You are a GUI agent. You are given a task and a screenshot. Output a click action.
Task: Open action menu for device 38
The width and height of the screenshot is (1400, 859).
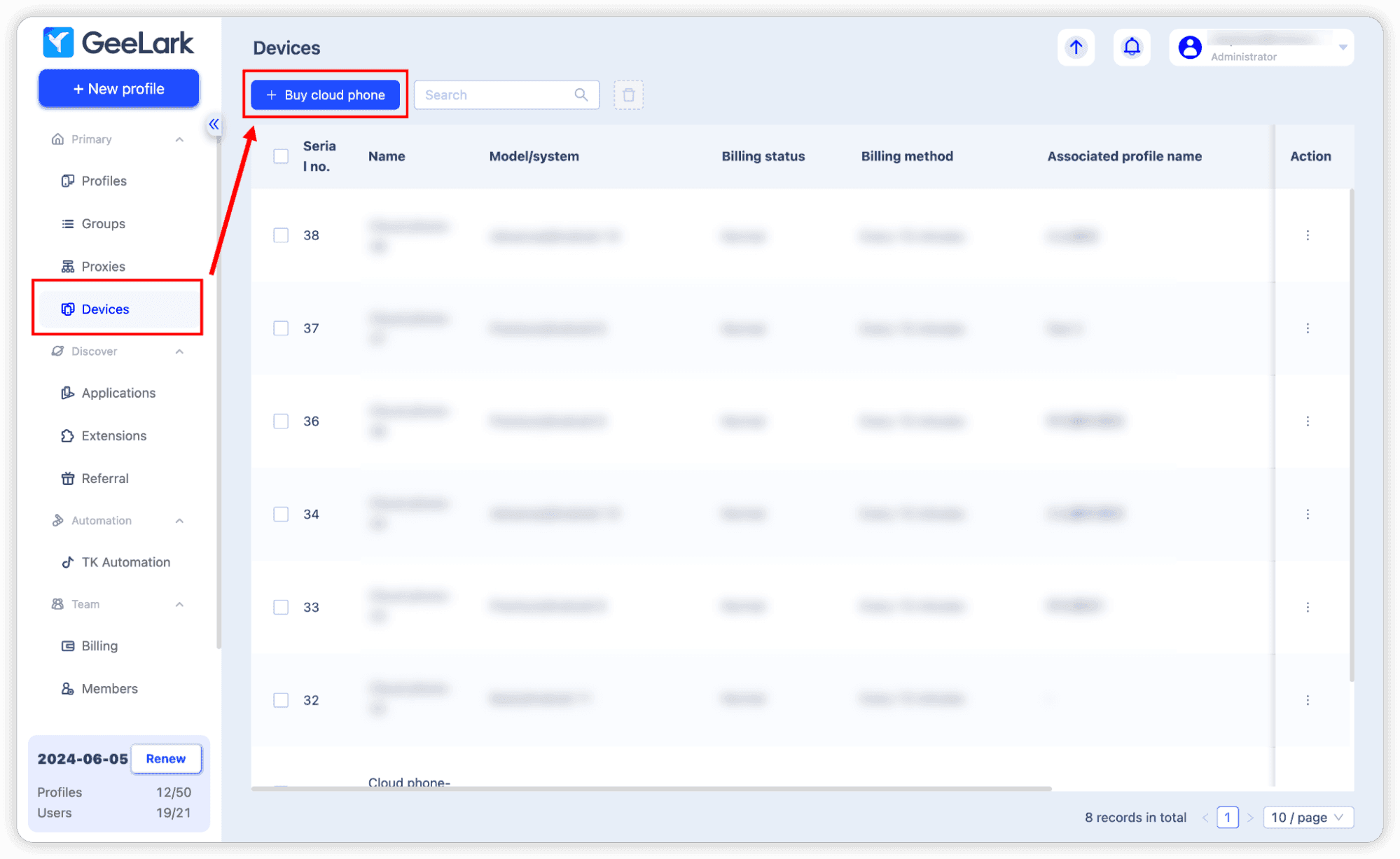pyautogui.click(x=1307, y=235)
